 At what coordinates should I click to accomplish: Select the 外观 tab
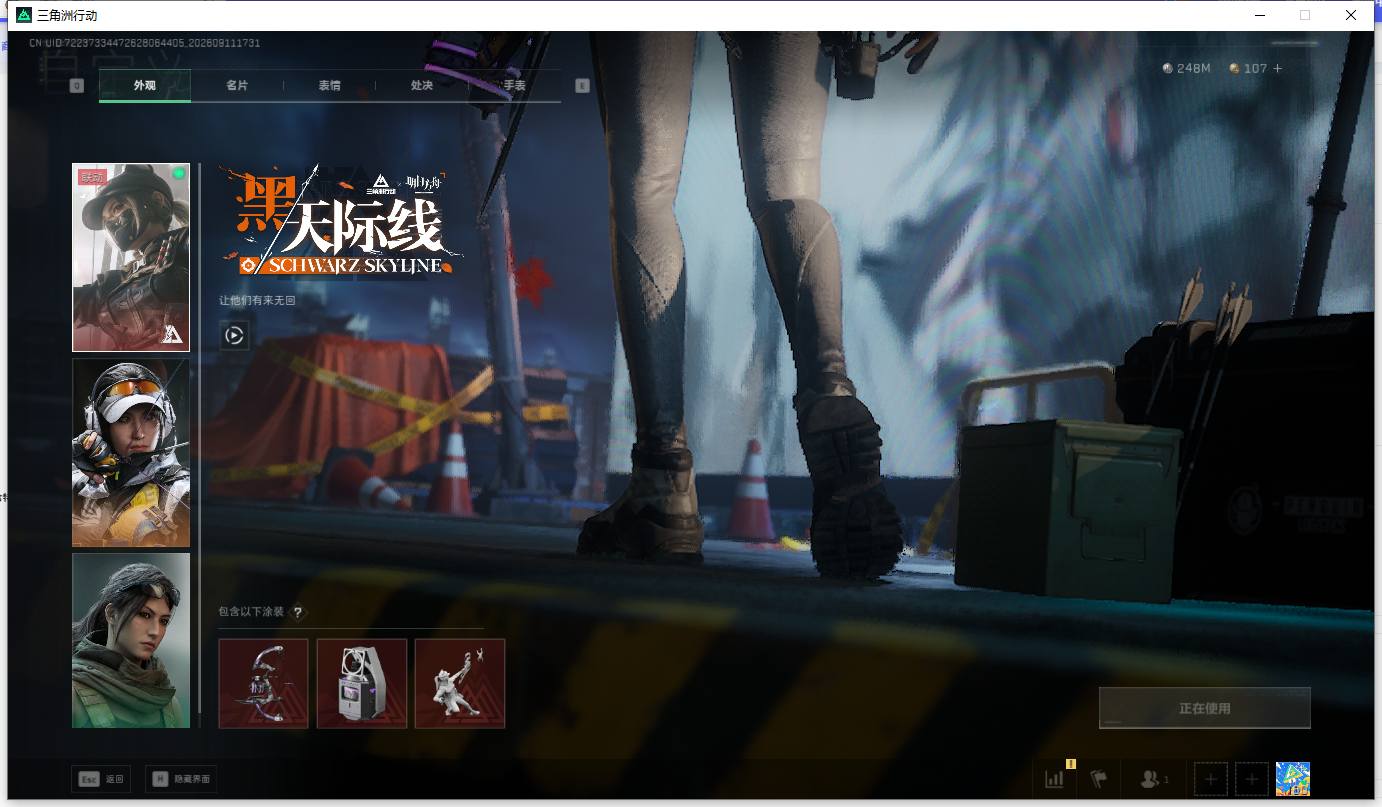coord(145,86)
